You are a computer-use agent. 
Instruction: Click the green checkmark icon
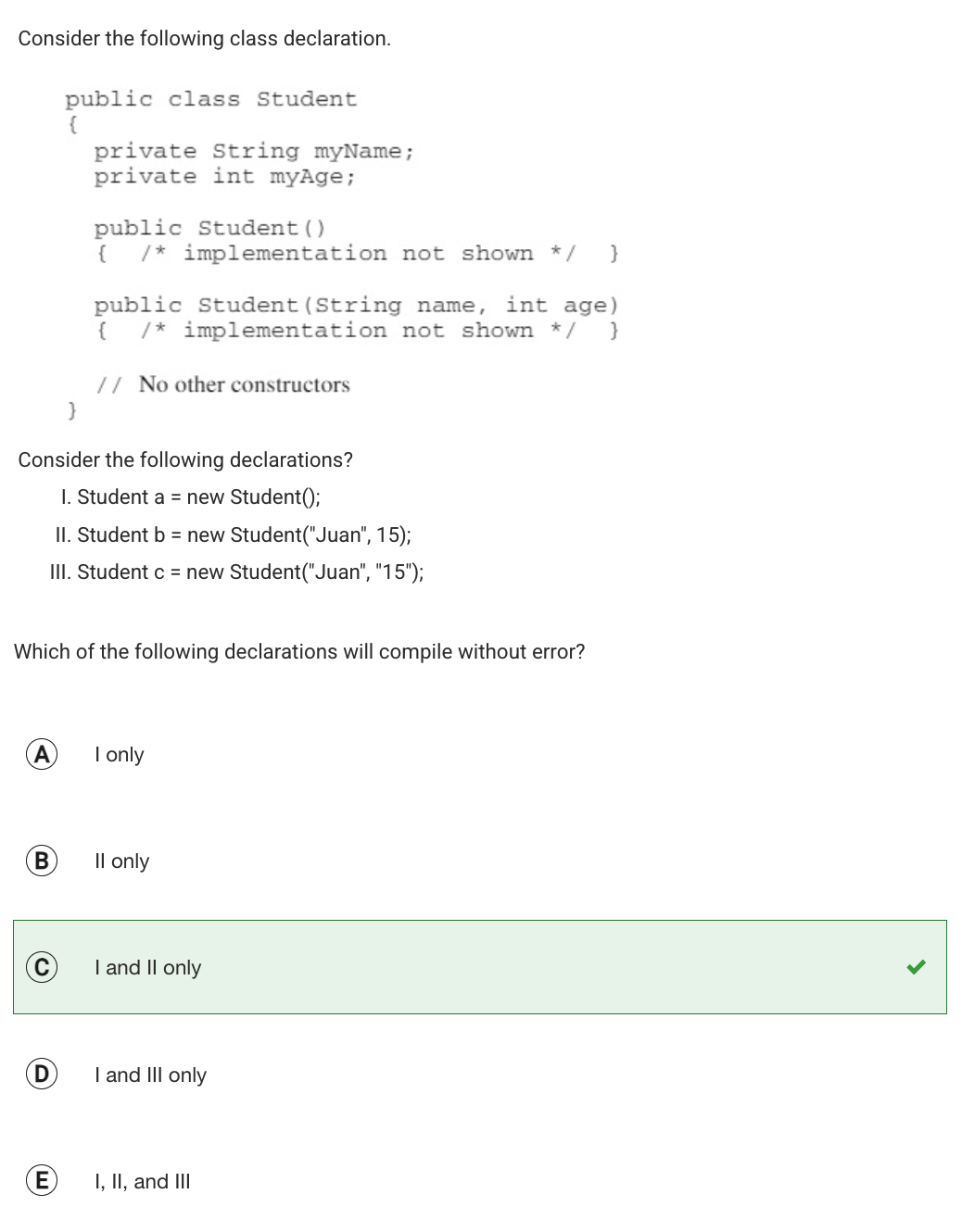point(916,967)
